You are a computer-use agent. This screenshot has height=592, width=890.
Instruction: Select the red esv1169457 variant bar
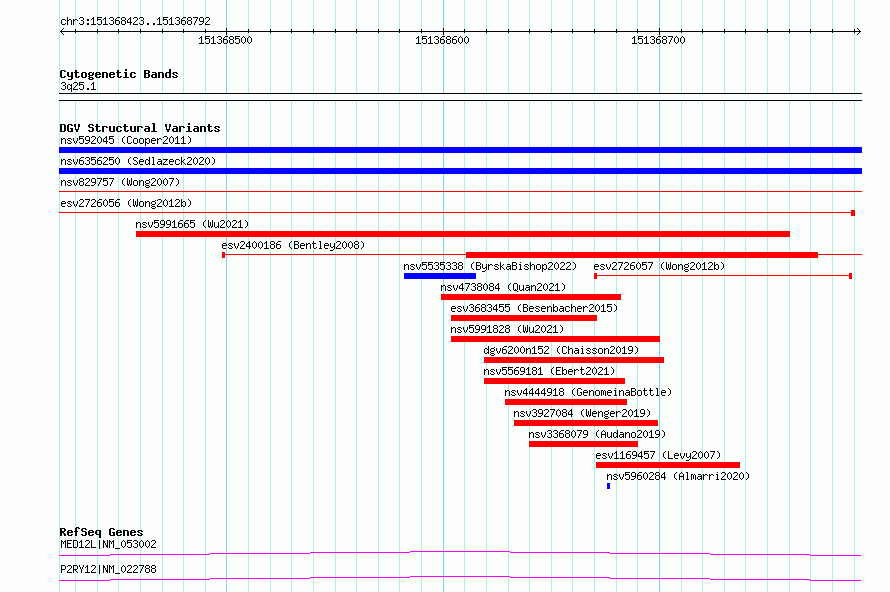668,465
